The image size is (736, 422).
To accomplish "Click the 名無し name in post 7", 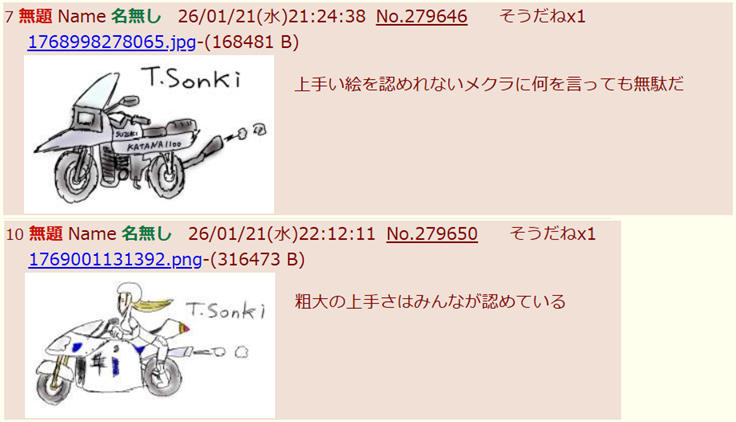I will tap(136, 16).
